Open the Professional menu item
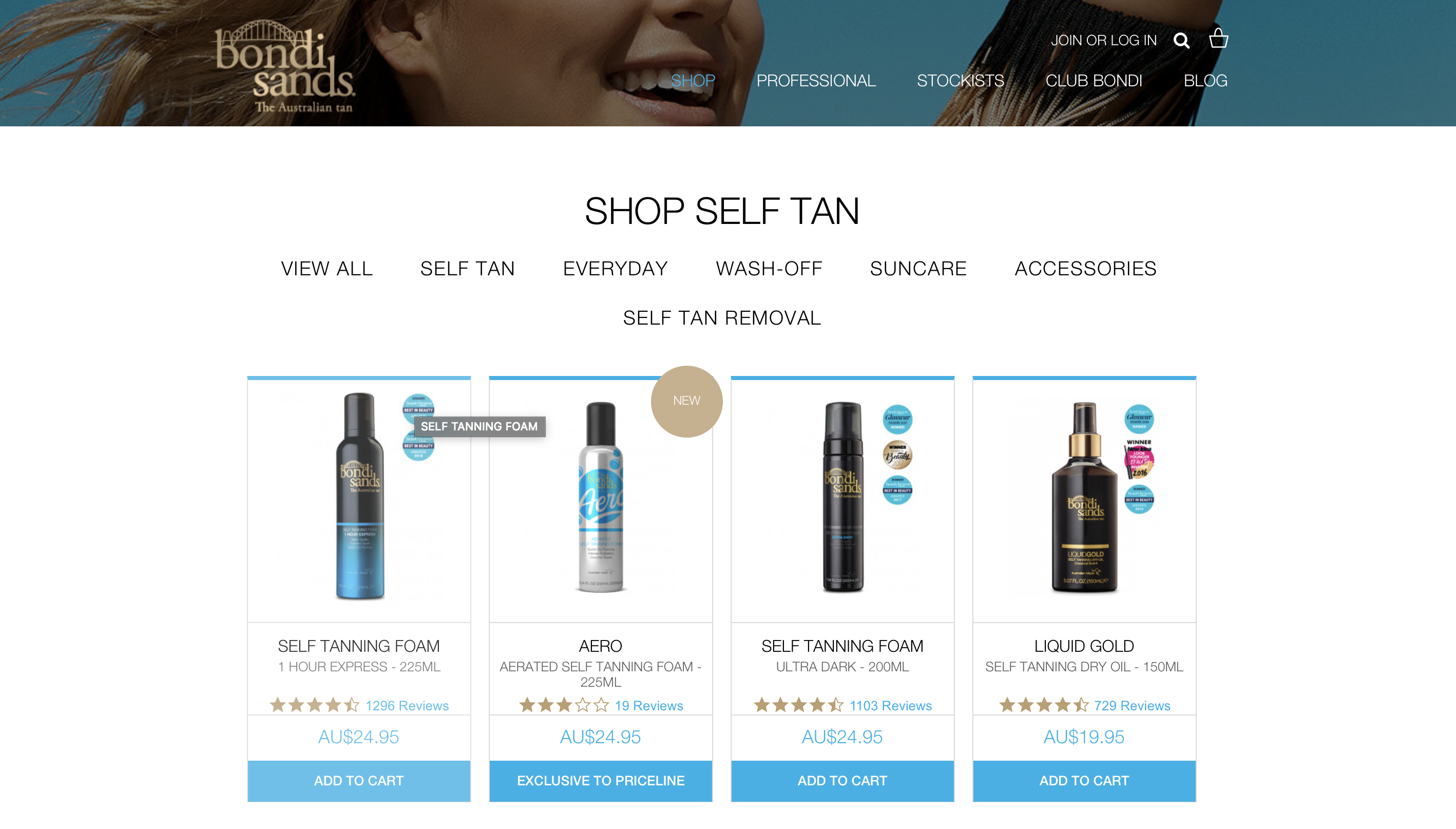The image size is (1456, 829). click(x=816, y=81)
